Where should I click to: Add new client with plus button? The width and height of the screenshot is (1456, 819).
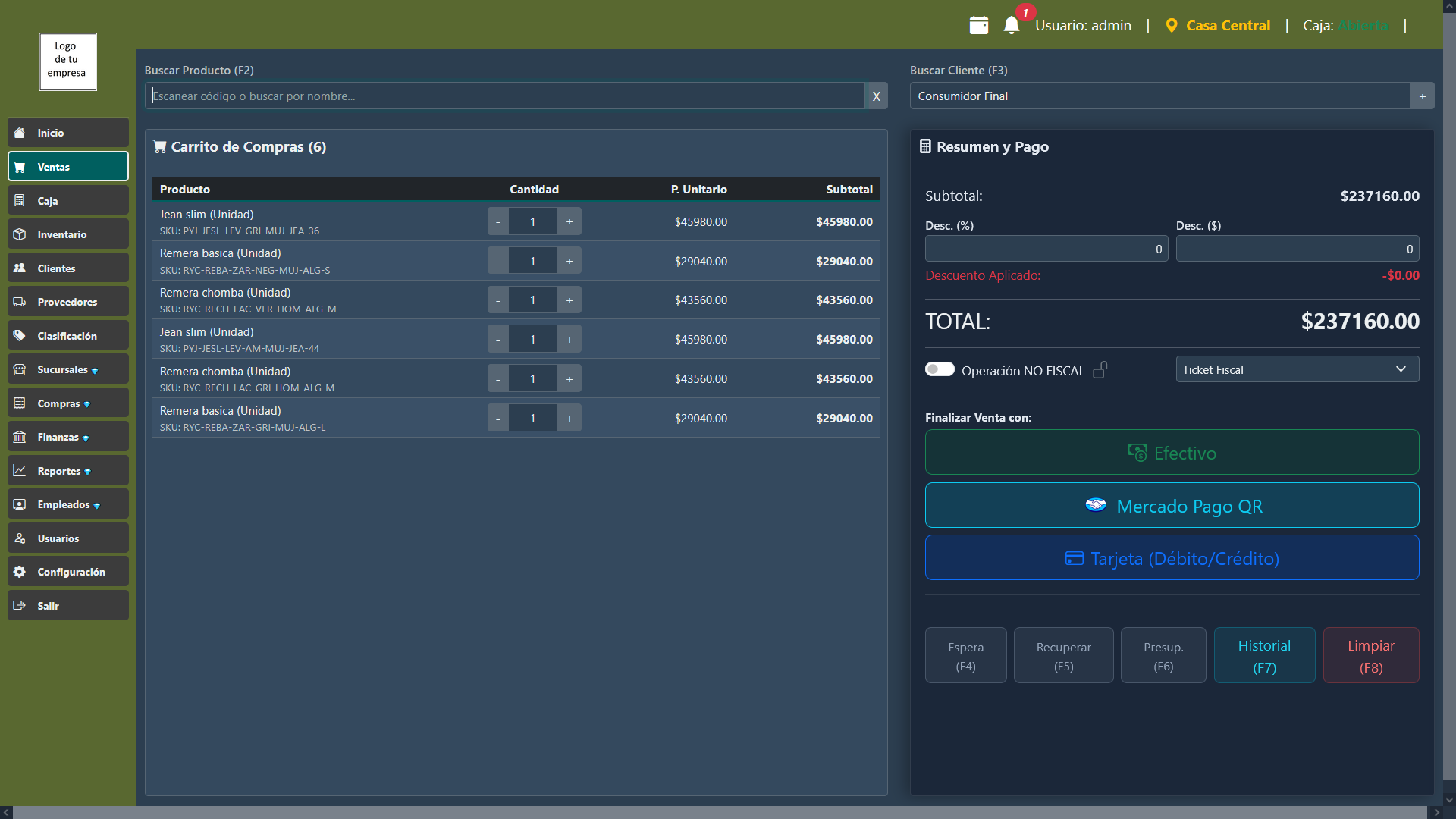click(1422, 96)
